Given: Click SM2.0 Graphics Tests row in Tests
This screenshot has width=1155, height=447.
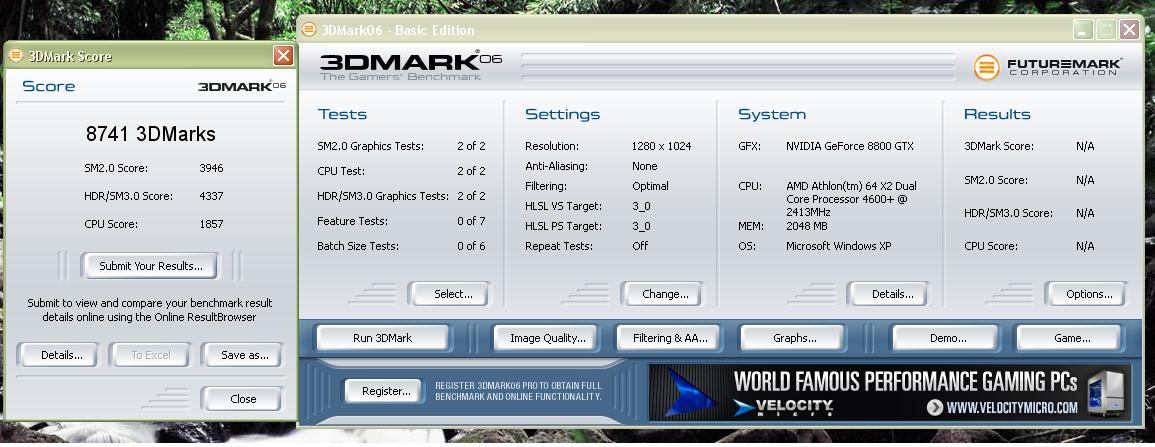Looking at the screenshot, I should [401, 146].
